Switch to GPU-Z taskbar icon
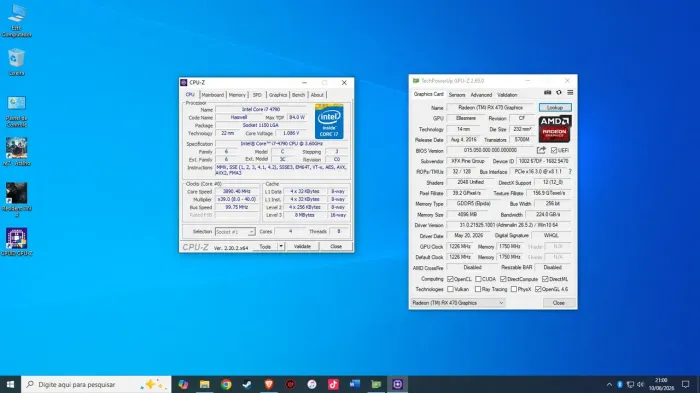The height and width of the screenshot is (393, 700). point(376,384)
